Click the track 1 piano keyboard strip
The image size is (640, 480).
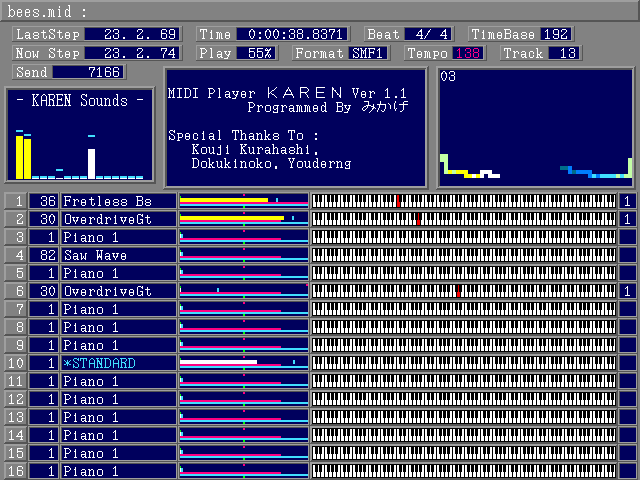464,201
